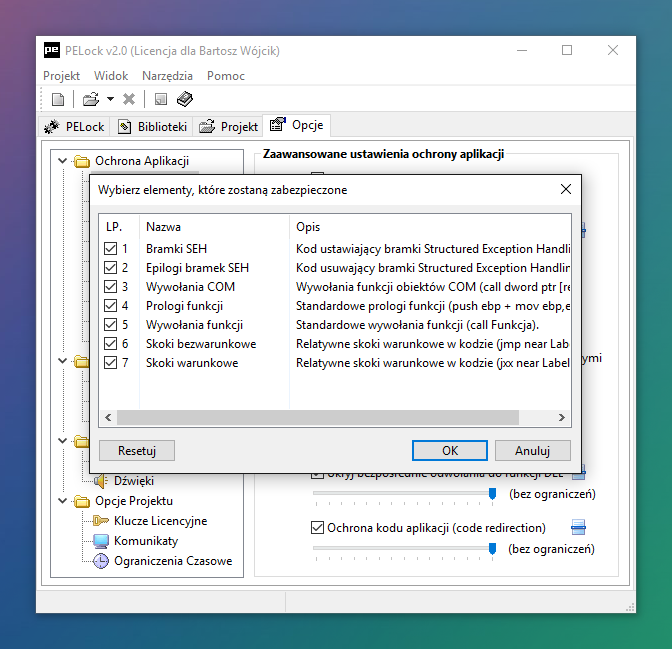Open the dropdown arrow next to Open icon
Viewport: 672px width, 649px height.
tap(110, 99)
